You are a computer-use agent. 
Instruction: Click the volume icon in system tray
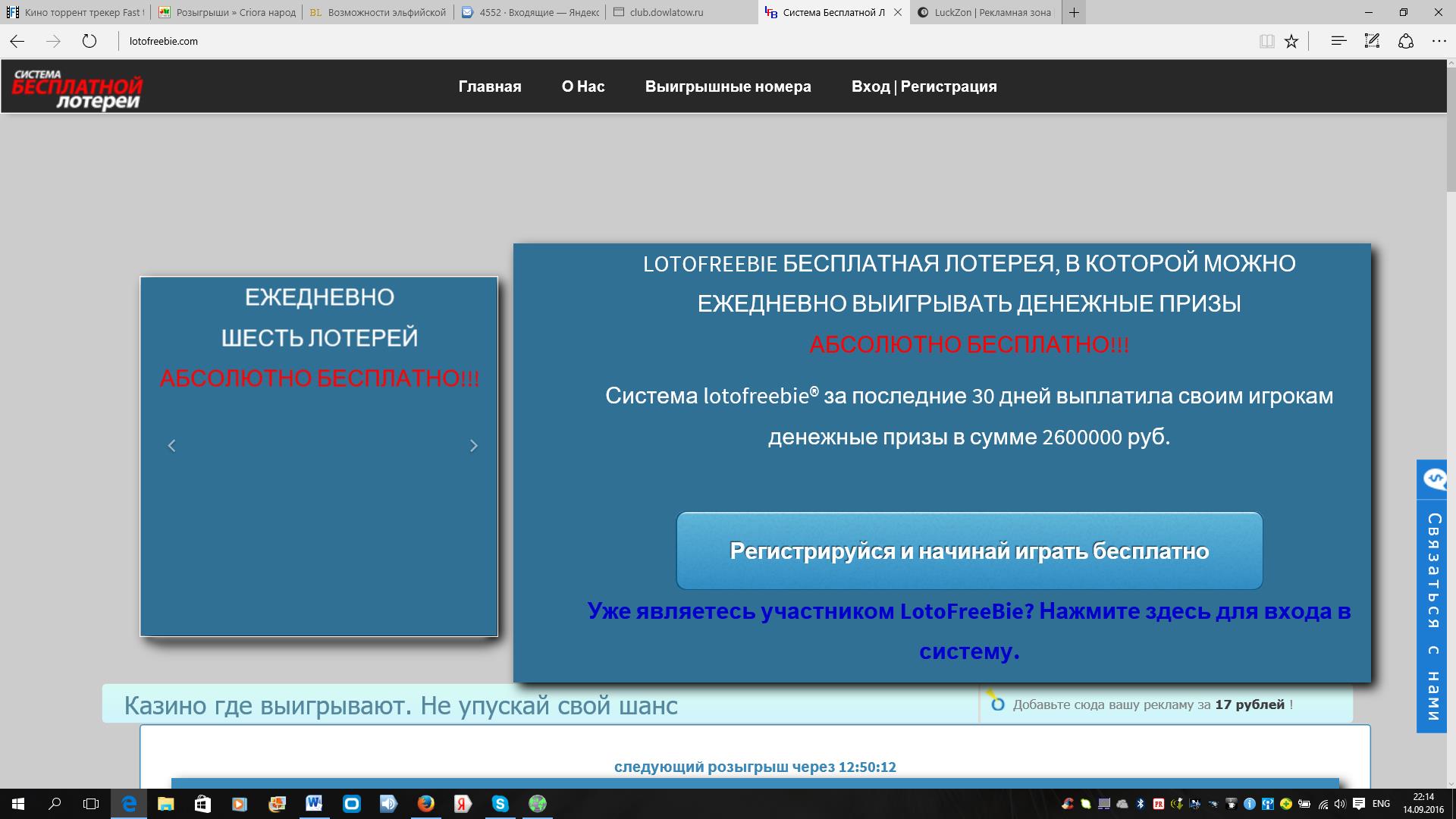point(1341,804)
